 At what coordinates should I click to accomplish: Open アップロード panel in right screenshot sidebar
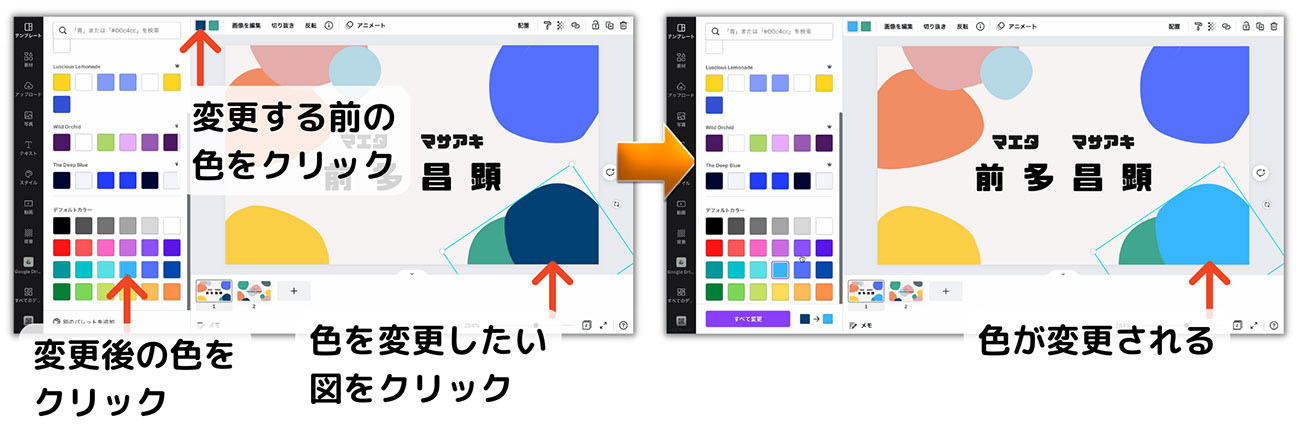click(681, 90)
